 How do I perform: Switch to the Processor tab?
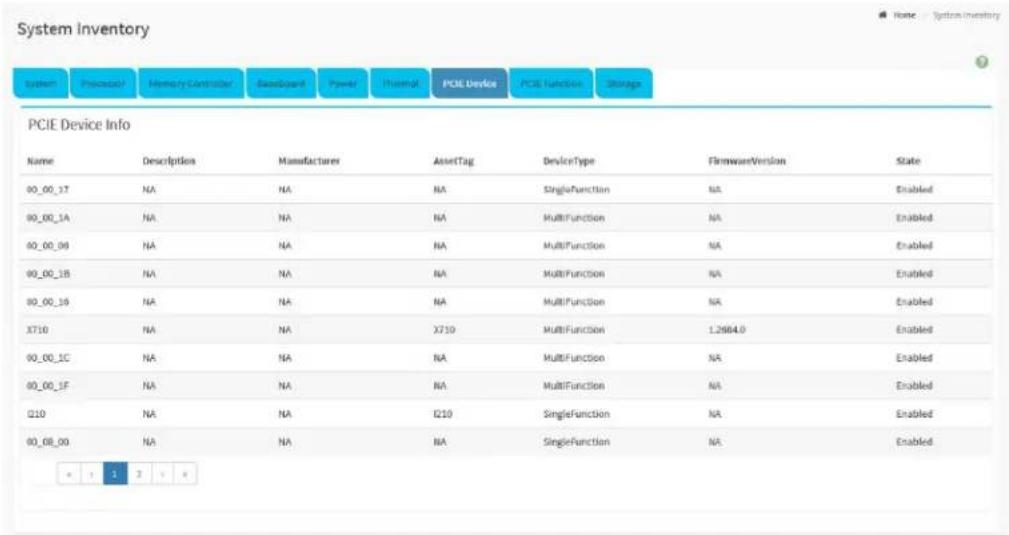click(103, 84)
